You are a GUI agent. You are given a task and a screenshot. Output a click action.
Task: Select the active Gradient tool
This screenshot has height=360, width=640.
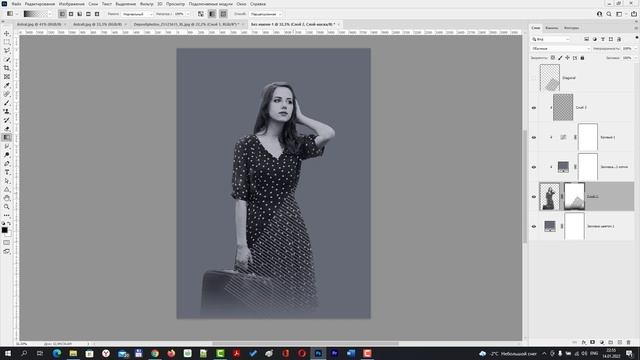click(7, 138)
